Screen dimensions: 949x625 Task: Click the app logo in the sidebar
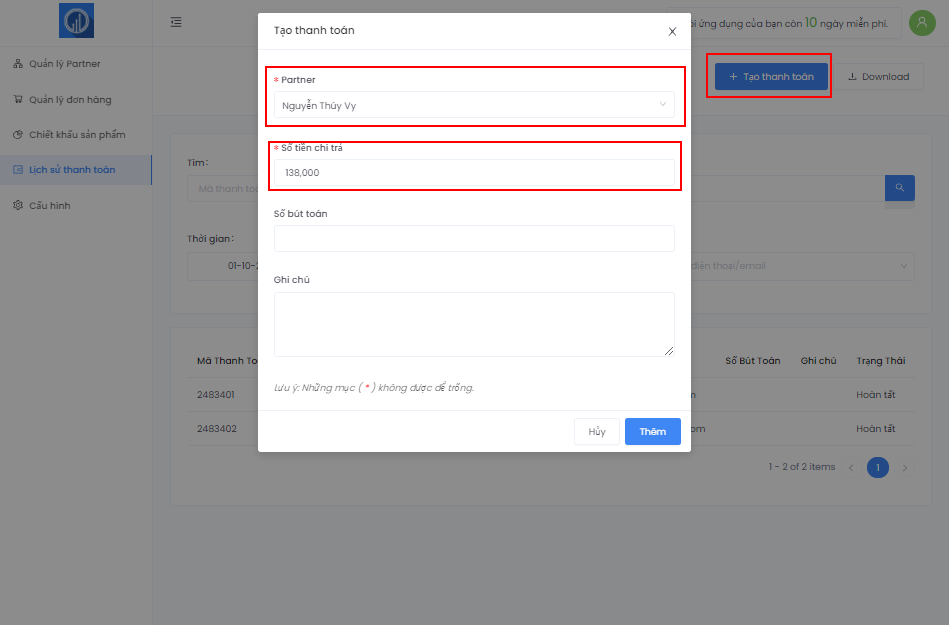76,21
